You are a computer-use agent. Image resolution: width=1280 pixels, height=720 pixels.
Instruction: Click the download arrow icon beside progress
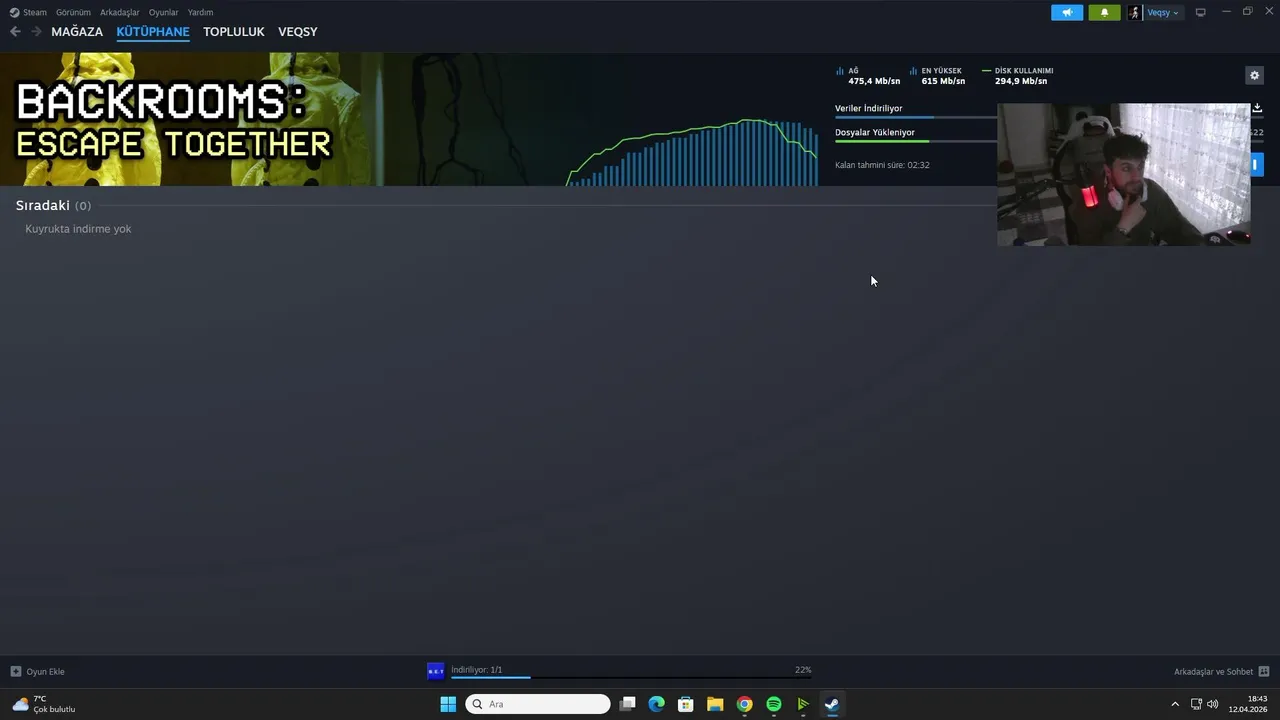click(x=1257, y=108)
